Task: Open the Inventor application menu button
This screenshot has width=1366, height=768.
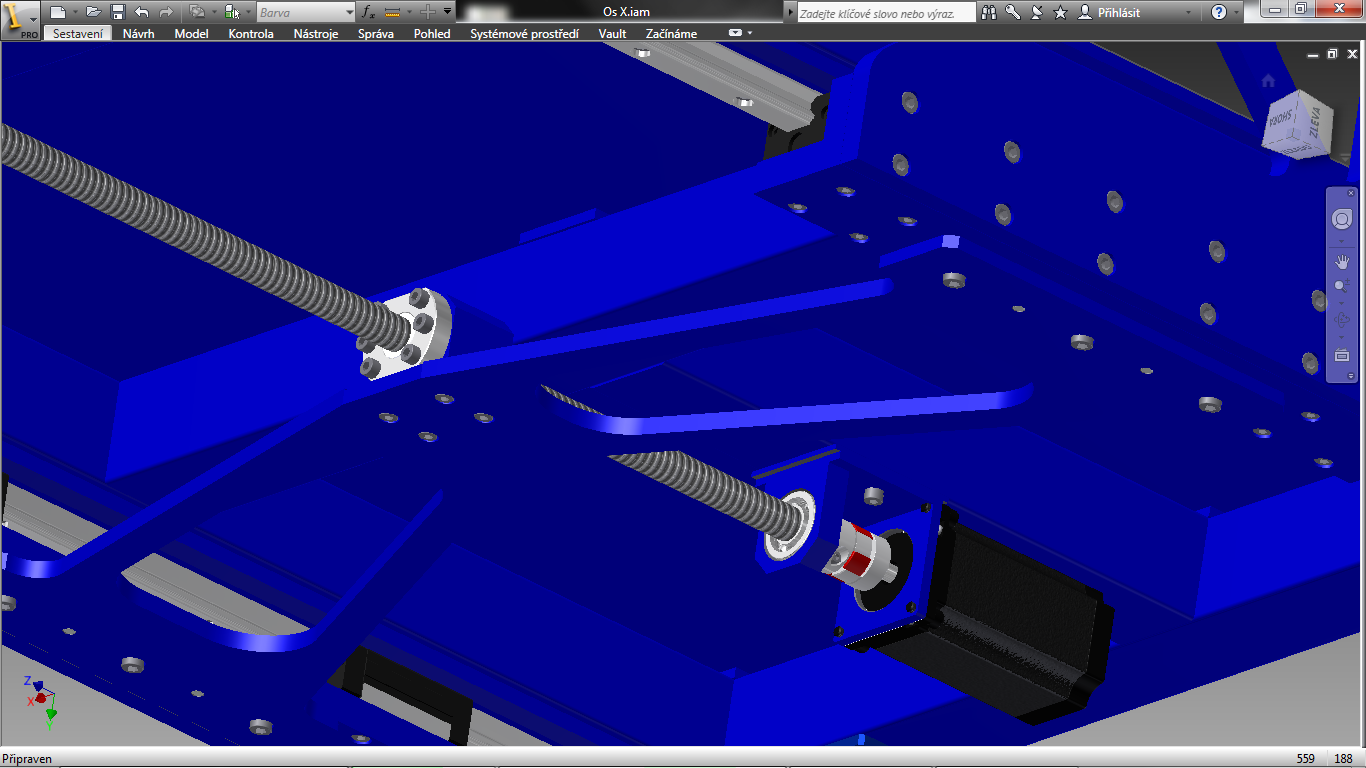Action: [20, 18]
